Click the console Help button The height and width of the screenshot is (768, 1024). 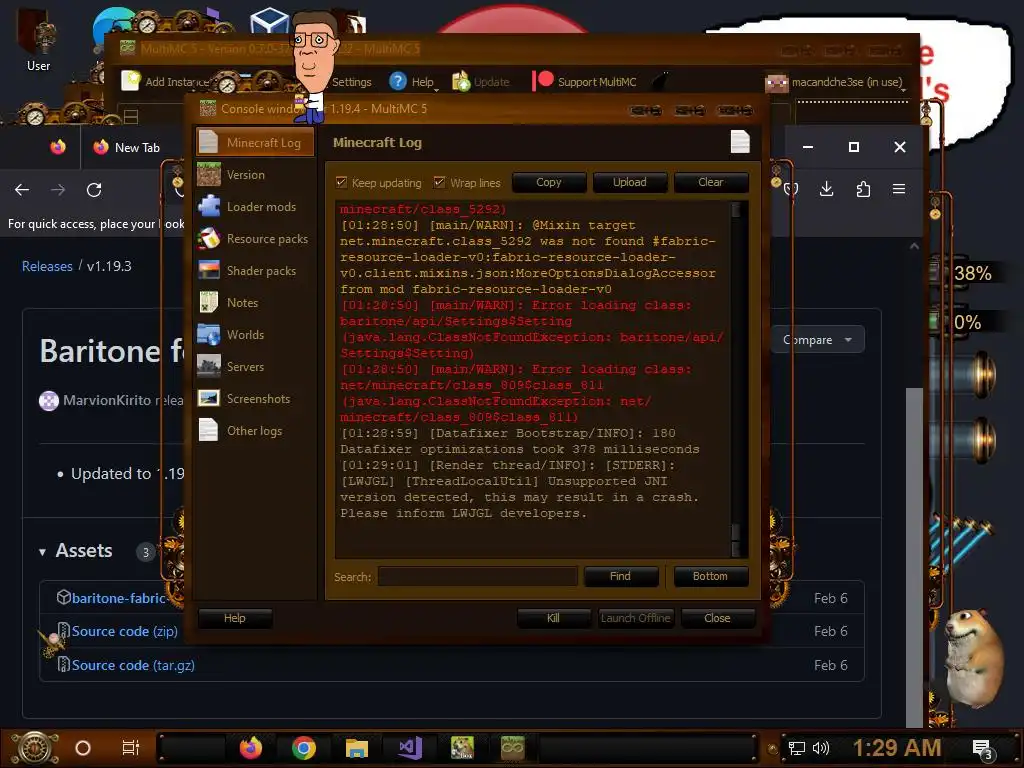tap(235, 618)
